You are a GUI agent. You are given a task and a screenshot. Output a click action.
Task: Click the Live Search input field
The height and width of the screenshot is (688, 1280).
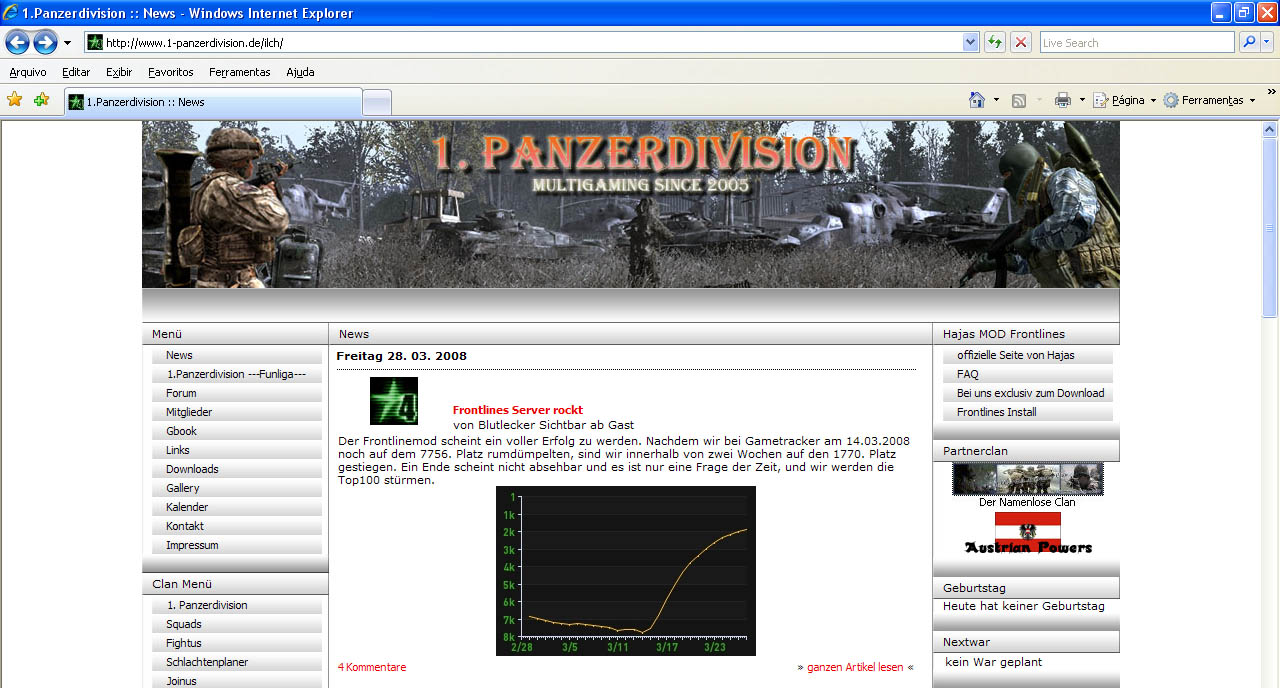coord(1136,42)
